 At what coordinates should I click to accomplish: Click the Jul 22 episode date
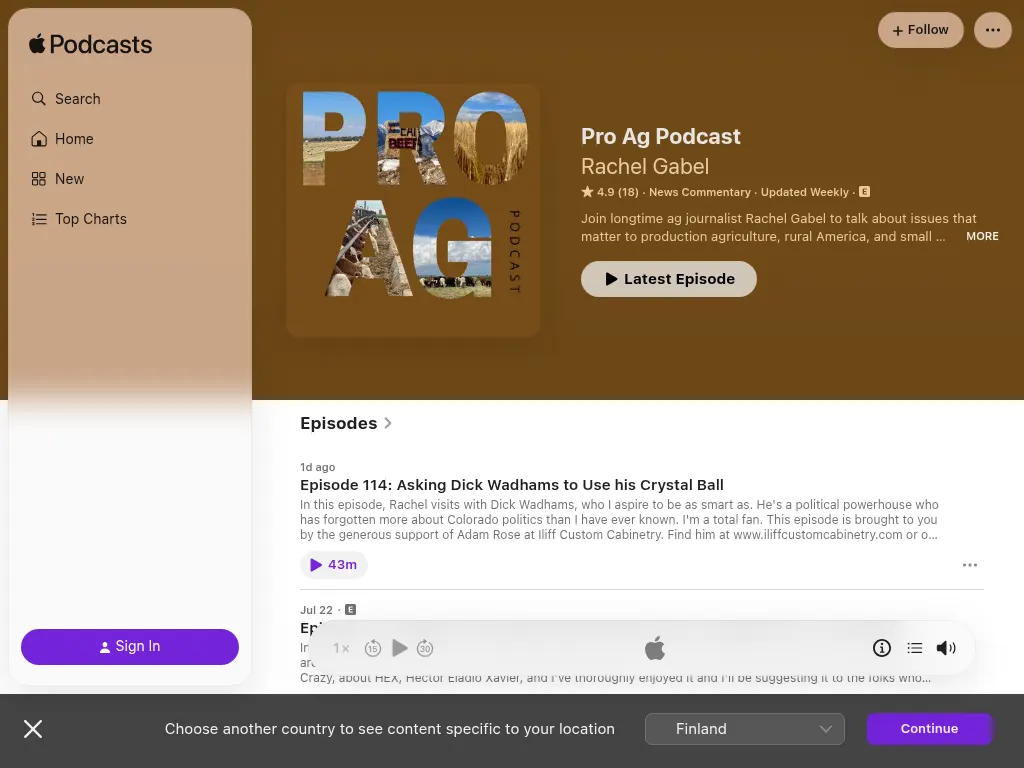pos(316,610)
